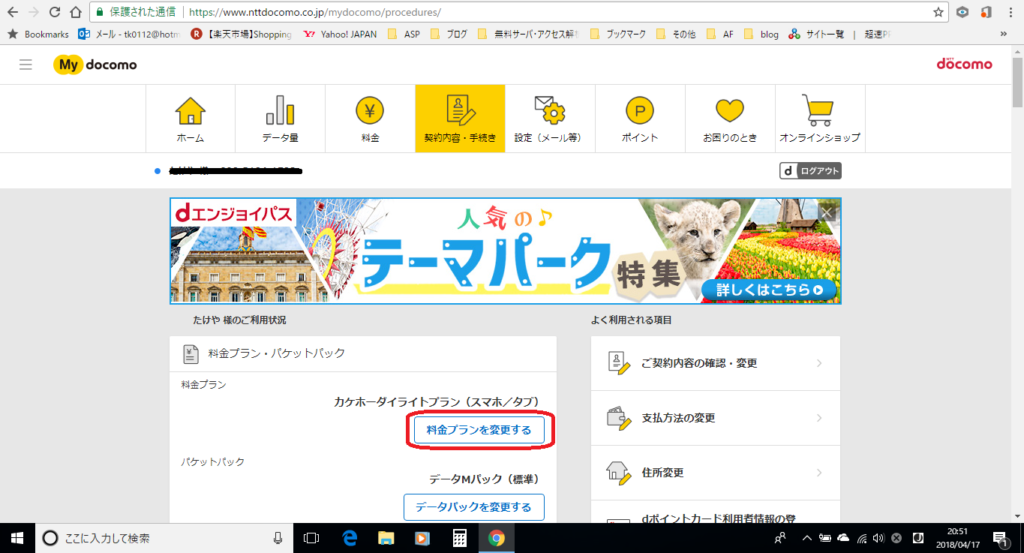
Task: Open File Explorer from the taskbar
Action: tap(386, 538)
